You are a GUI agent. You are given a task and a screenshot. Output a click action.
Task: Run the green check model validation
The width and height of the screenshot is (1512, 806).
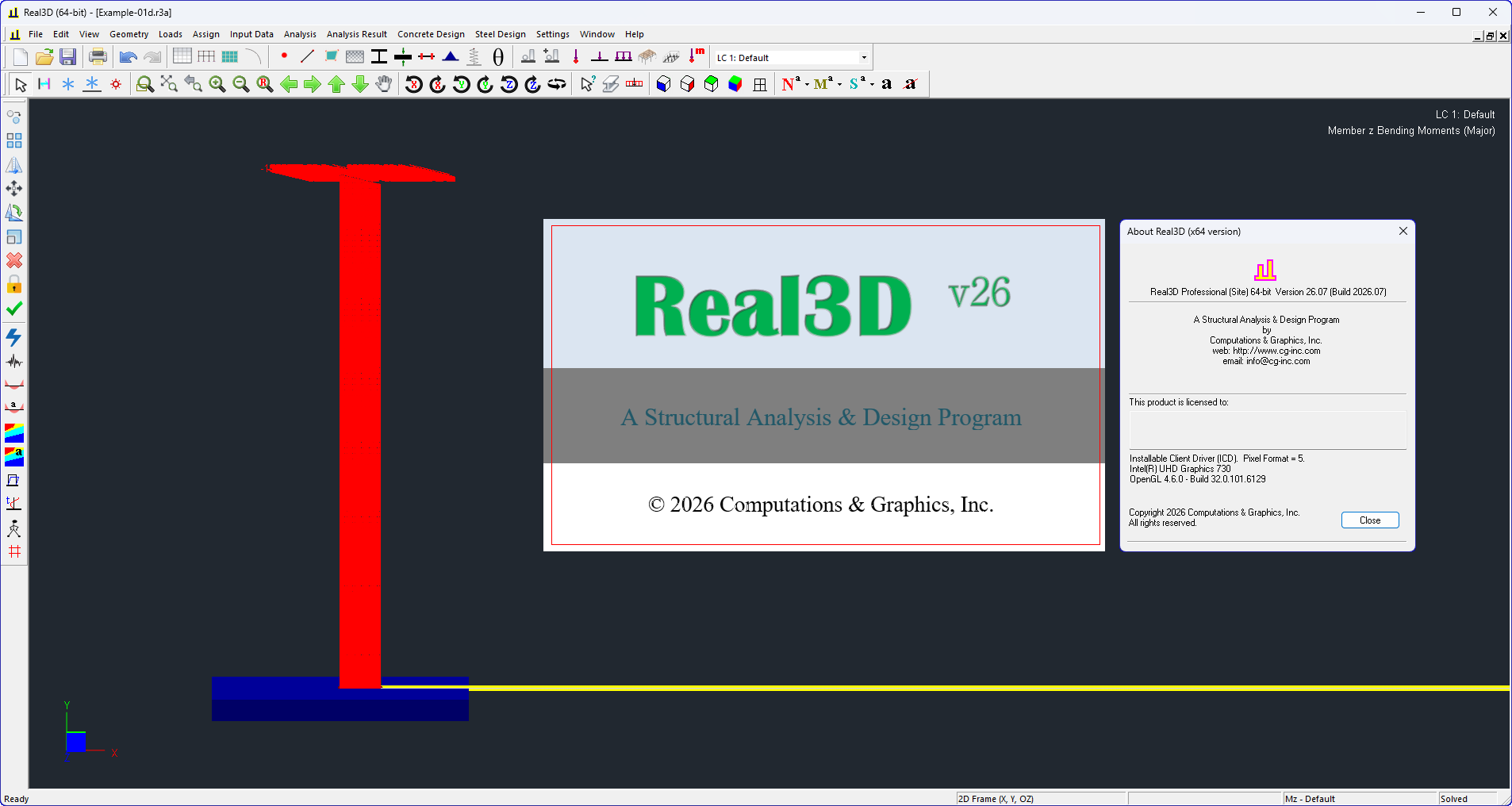(x=14, y=309)
